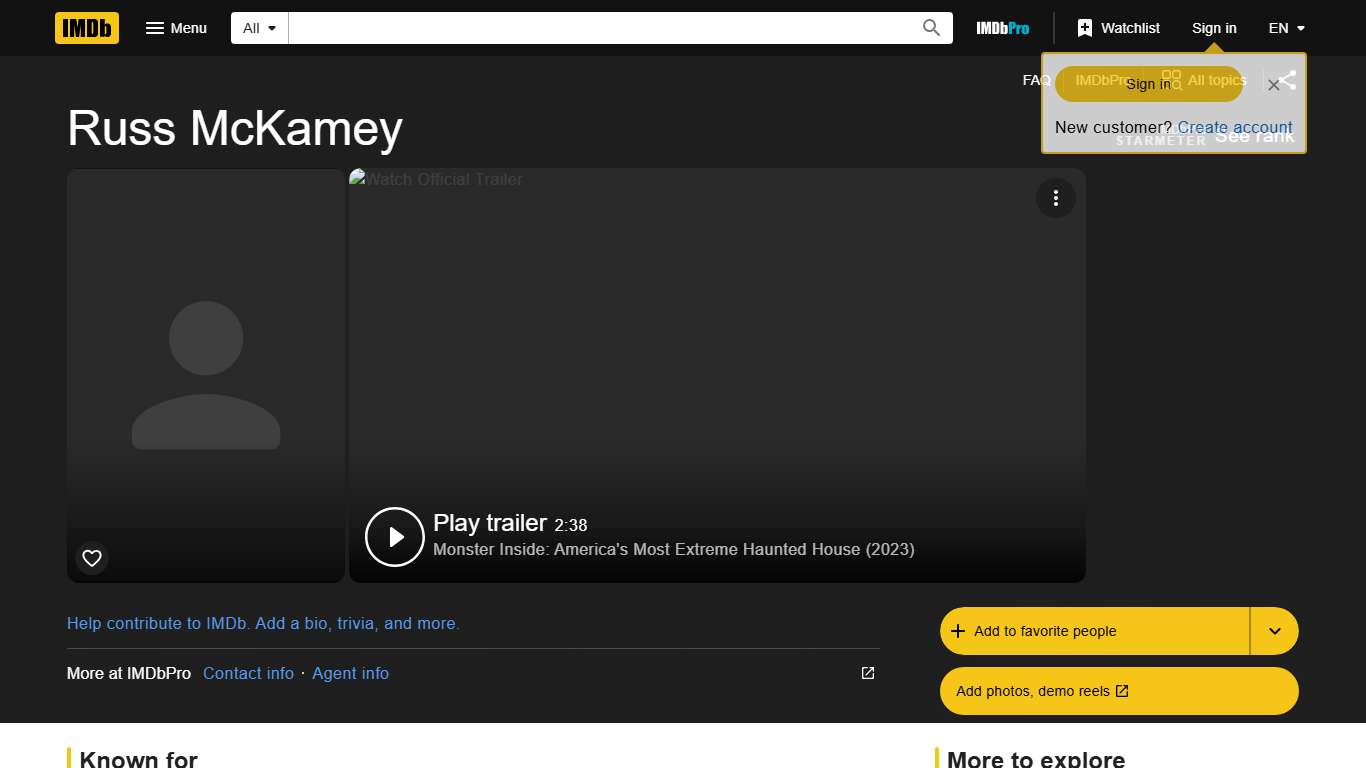Viewport: 1366px width, 768px height.
Task: Open the chevron next to Add to favorite people
Action: [1275, 631]
